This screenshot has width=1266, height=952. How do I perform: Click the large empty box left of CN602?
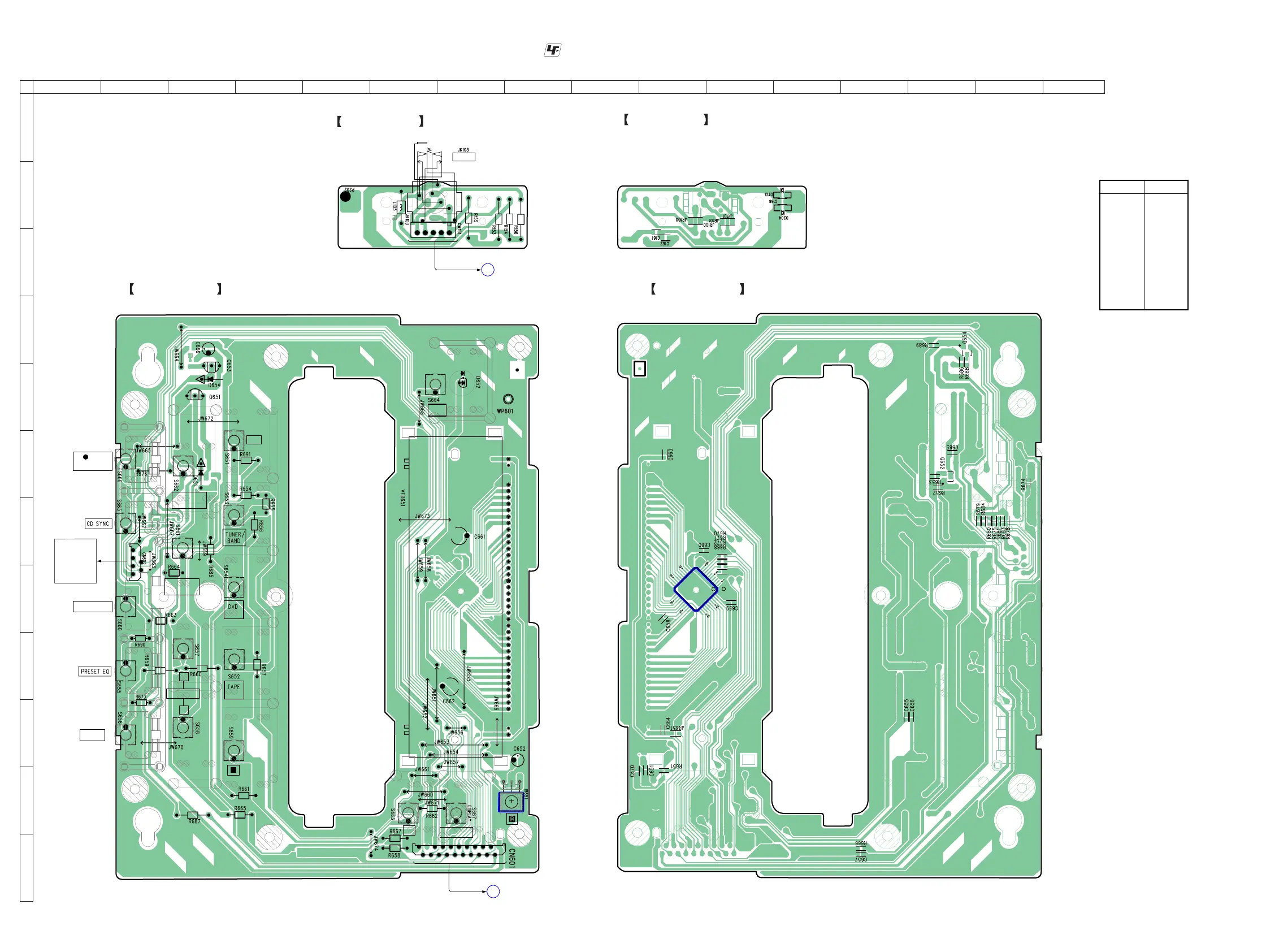click(x=76, y=561)
